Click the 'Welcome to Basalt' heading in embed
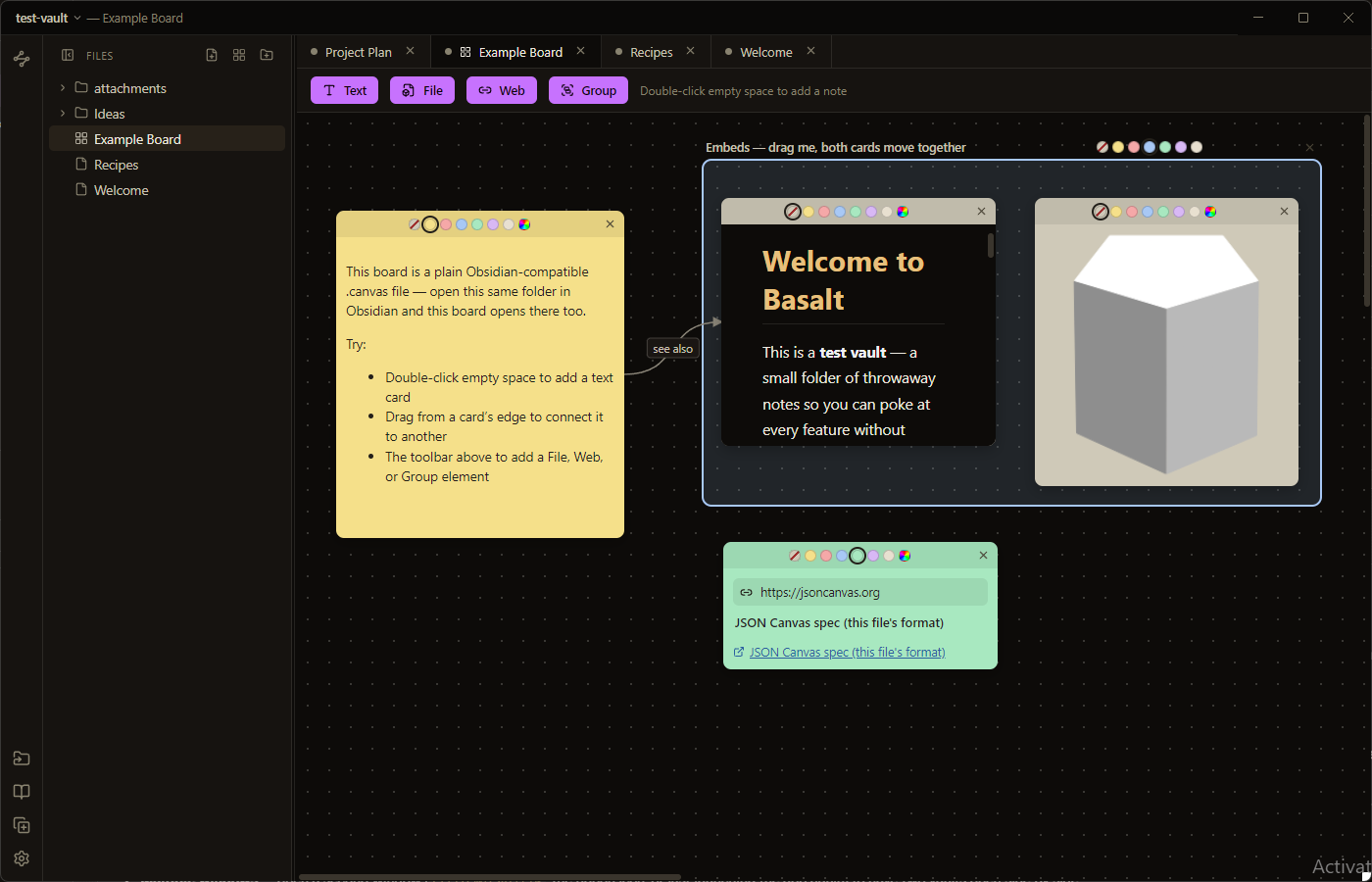This screenshot has height=882, width=1372. [843, 280]
